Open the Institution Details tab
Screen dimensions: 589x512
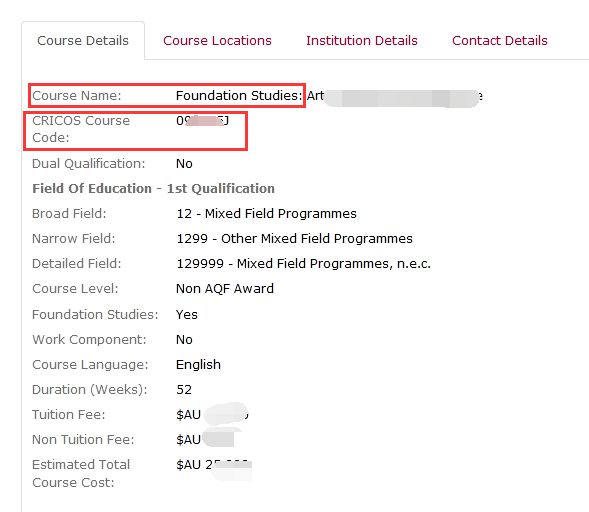click(x=361, y=40)
